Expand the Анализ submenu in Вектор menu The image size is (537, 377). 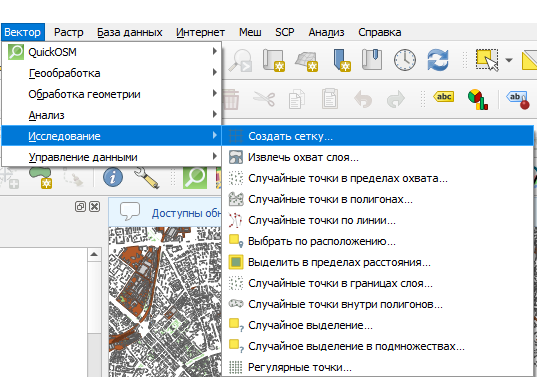(112, 115)
